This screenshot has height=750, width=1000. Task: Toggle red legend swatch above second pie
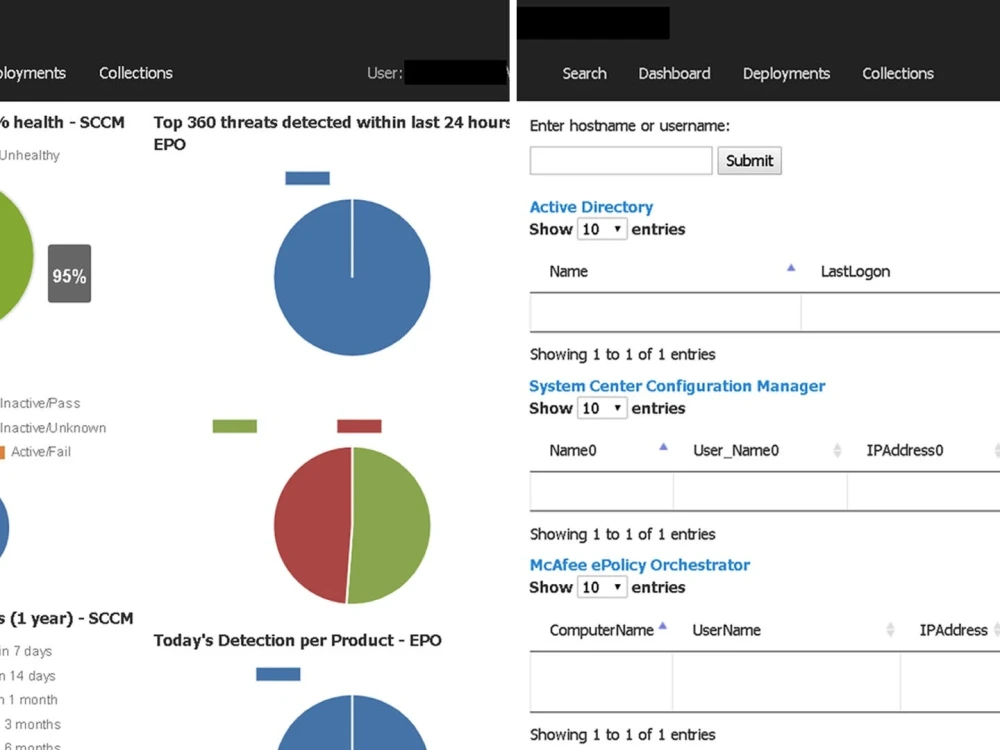click(359, 426)
